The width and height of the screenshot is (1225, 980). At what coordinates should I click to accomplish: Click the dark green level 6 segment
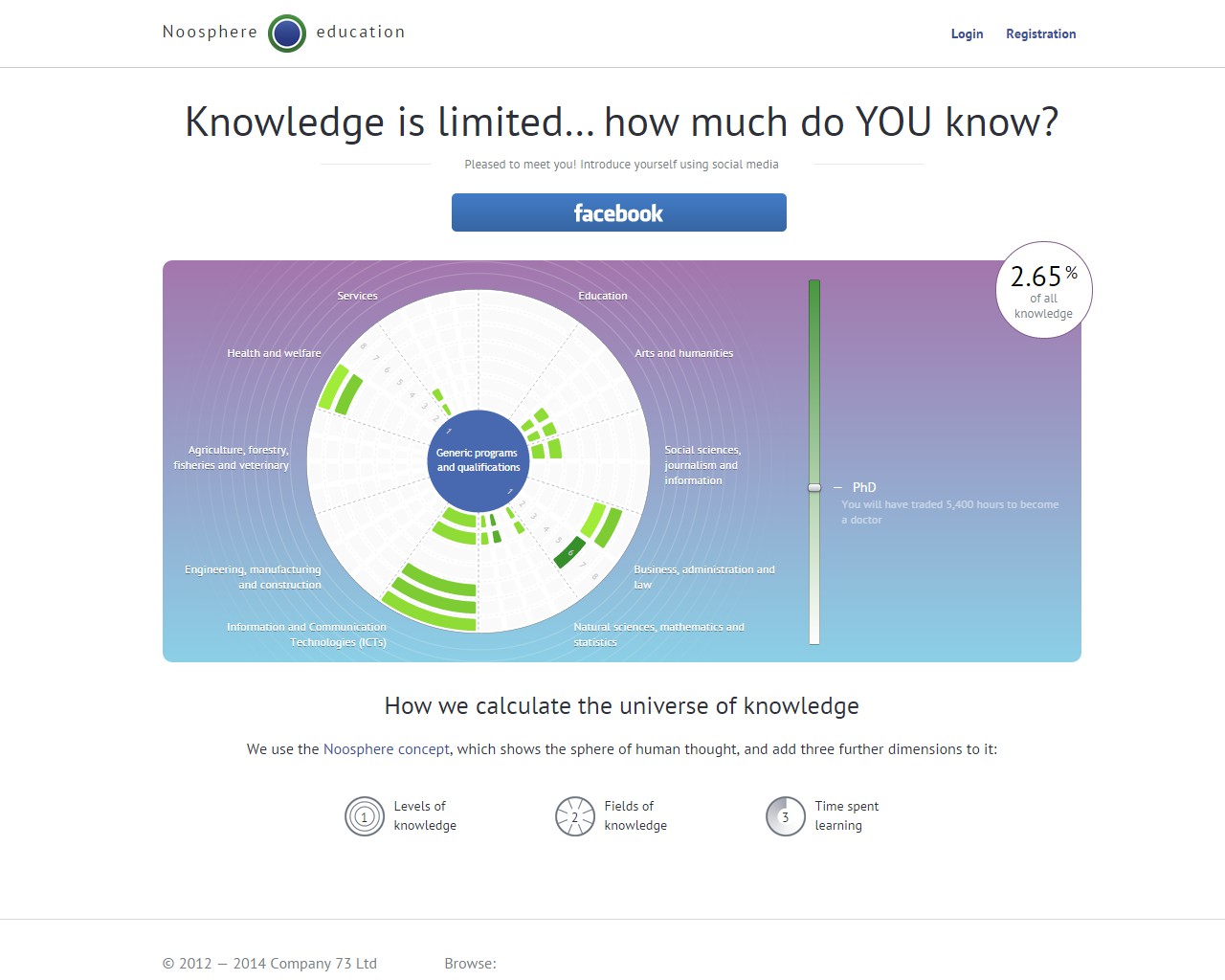coord(569,552)
